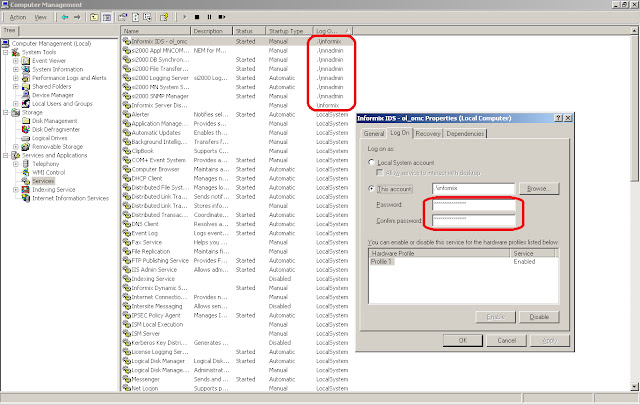Expand Local Users and Groups node
640x405 pixels.
(x=16, y=104)
